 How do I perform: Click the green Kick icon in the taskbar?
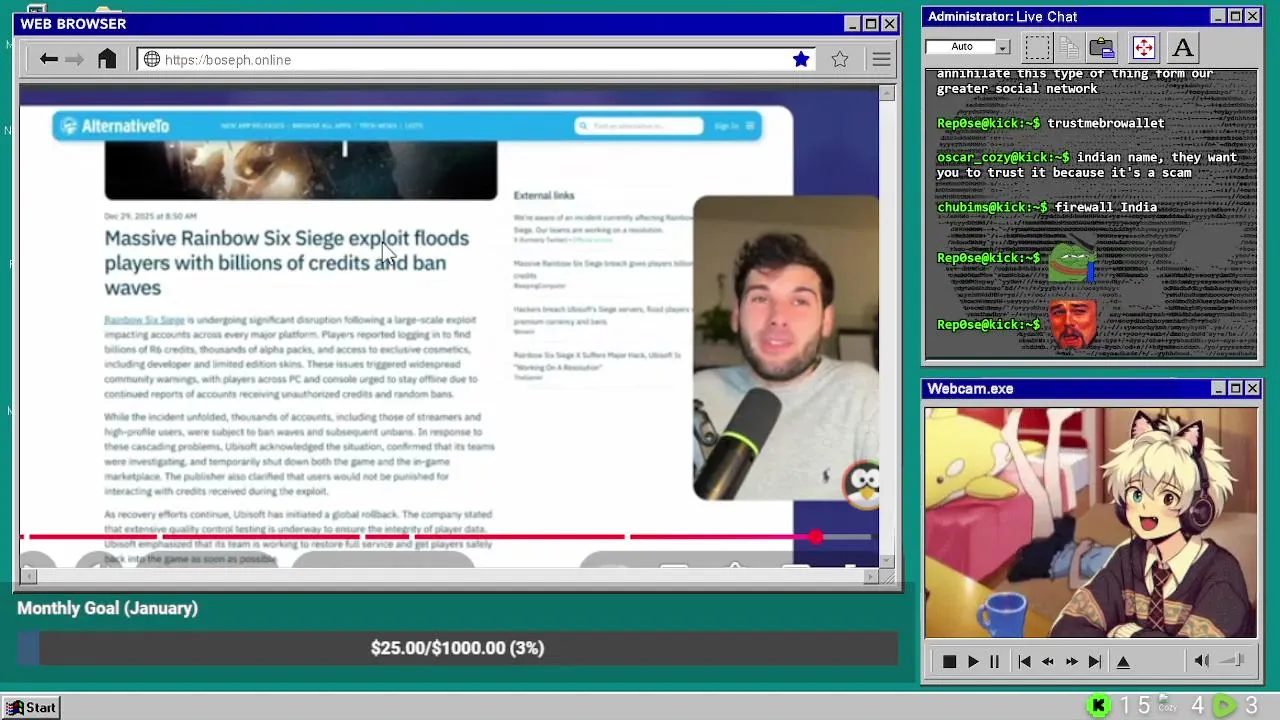coord(1098,707)
